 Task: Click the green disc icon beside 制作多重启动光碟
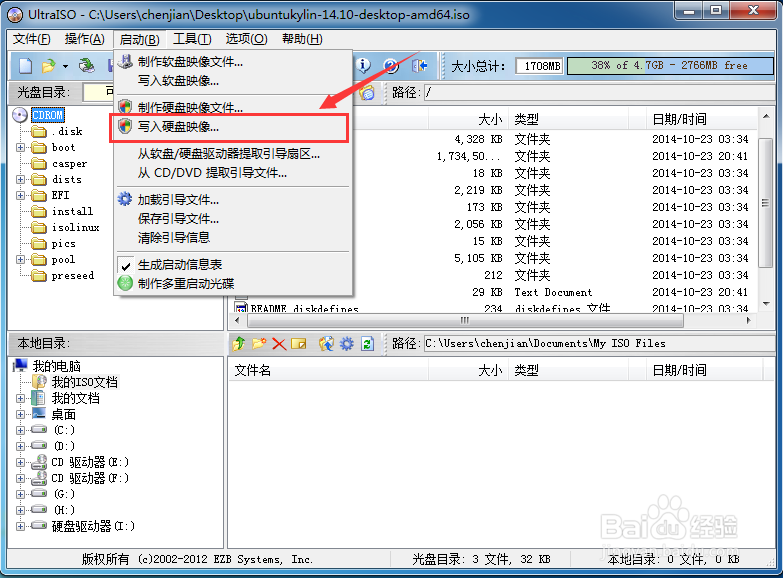coord(125,283)
